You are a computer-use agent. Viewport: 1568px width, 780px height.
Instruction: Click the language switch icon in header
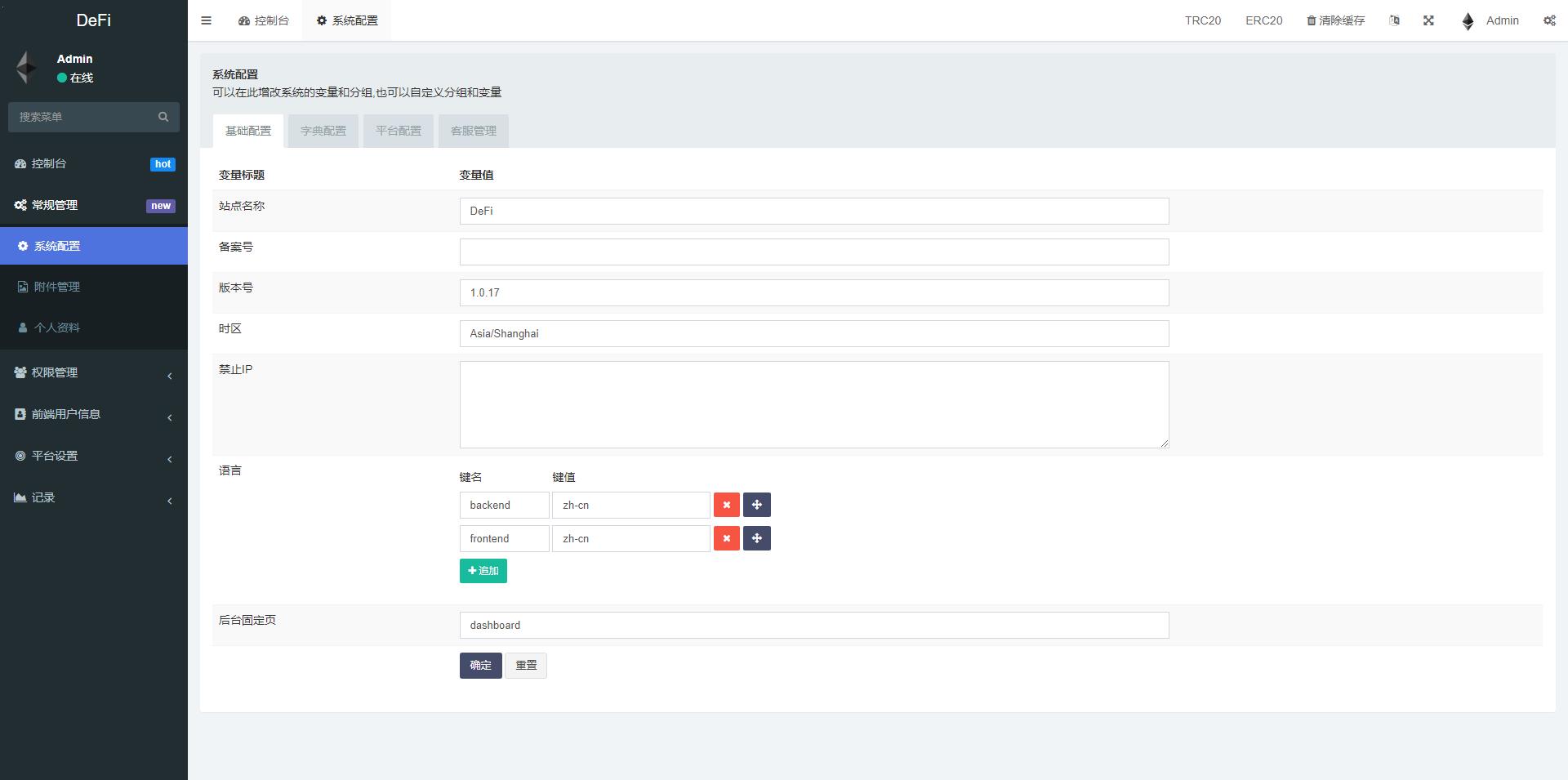click(1394, 20)
